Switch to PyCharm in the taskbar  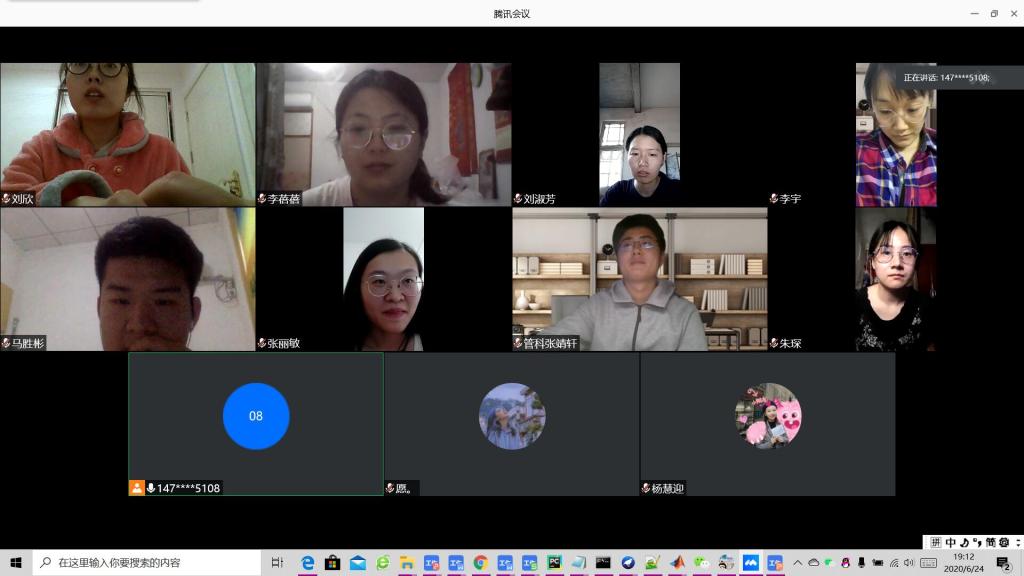coord(554,563)
